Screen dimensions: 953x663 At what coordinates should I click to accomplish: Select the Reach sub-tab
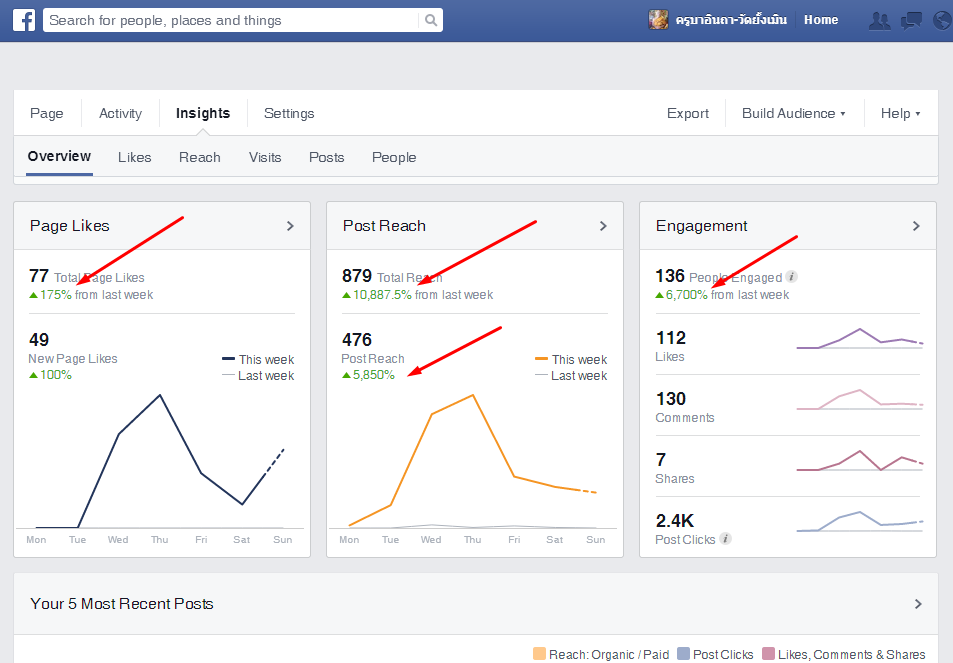click(x=199, y=157)
